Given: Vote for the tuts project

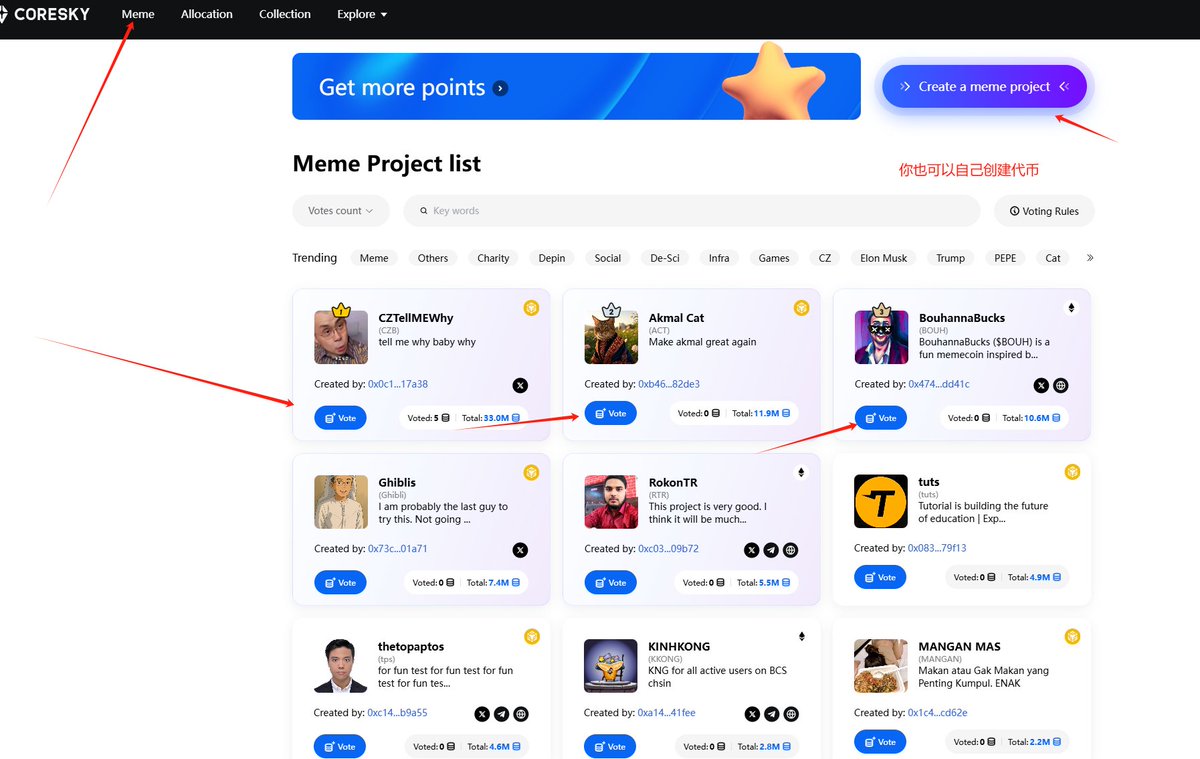Looking at the screenshot, I should click(x=880, y=577).
